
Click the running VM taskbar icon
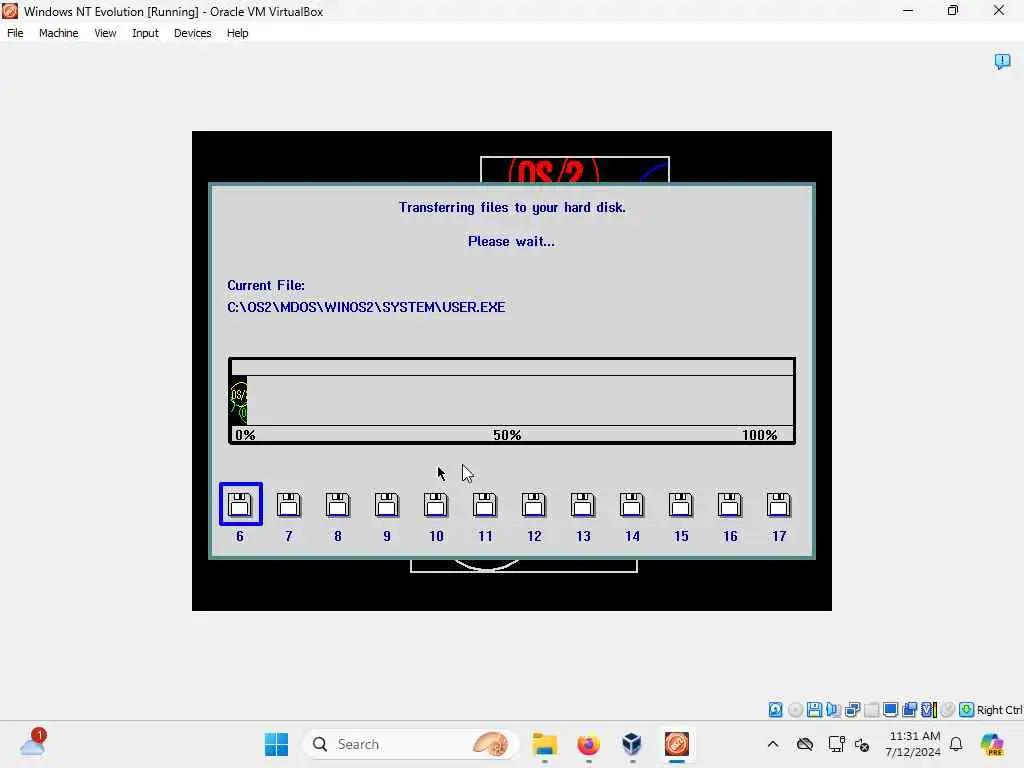(677, 744)
